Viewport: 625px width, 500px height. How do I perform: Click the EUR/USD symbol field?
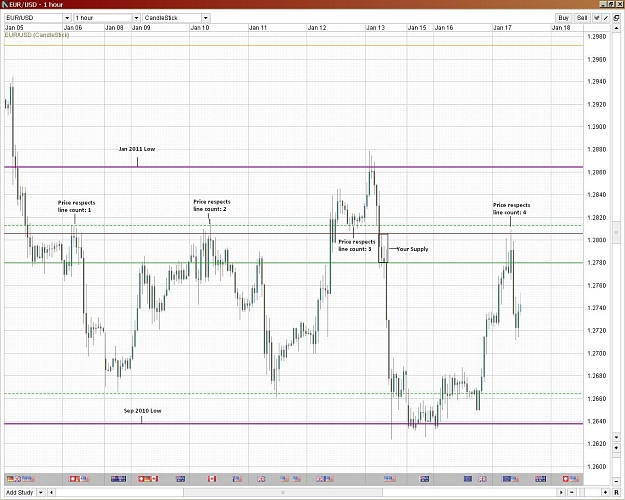33,18
